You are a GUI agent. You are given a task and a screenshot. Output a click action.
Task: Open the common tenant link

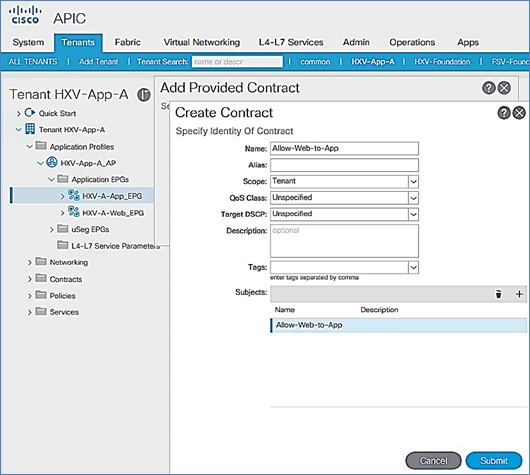(x=315, y=62)
